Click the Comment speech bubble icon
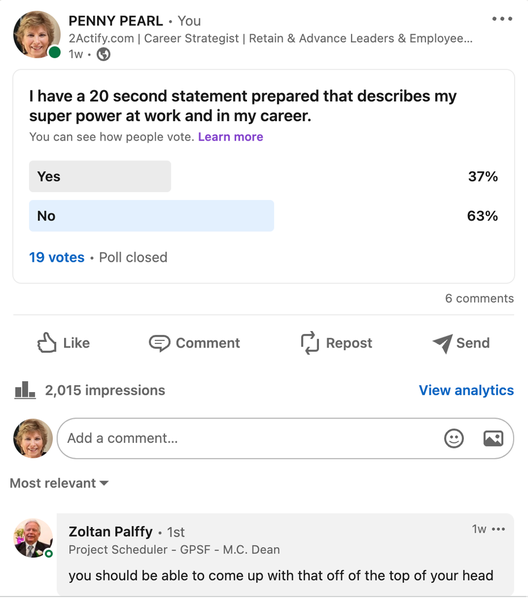The height and width of the screenshot is (600, 528). (159, 343)
